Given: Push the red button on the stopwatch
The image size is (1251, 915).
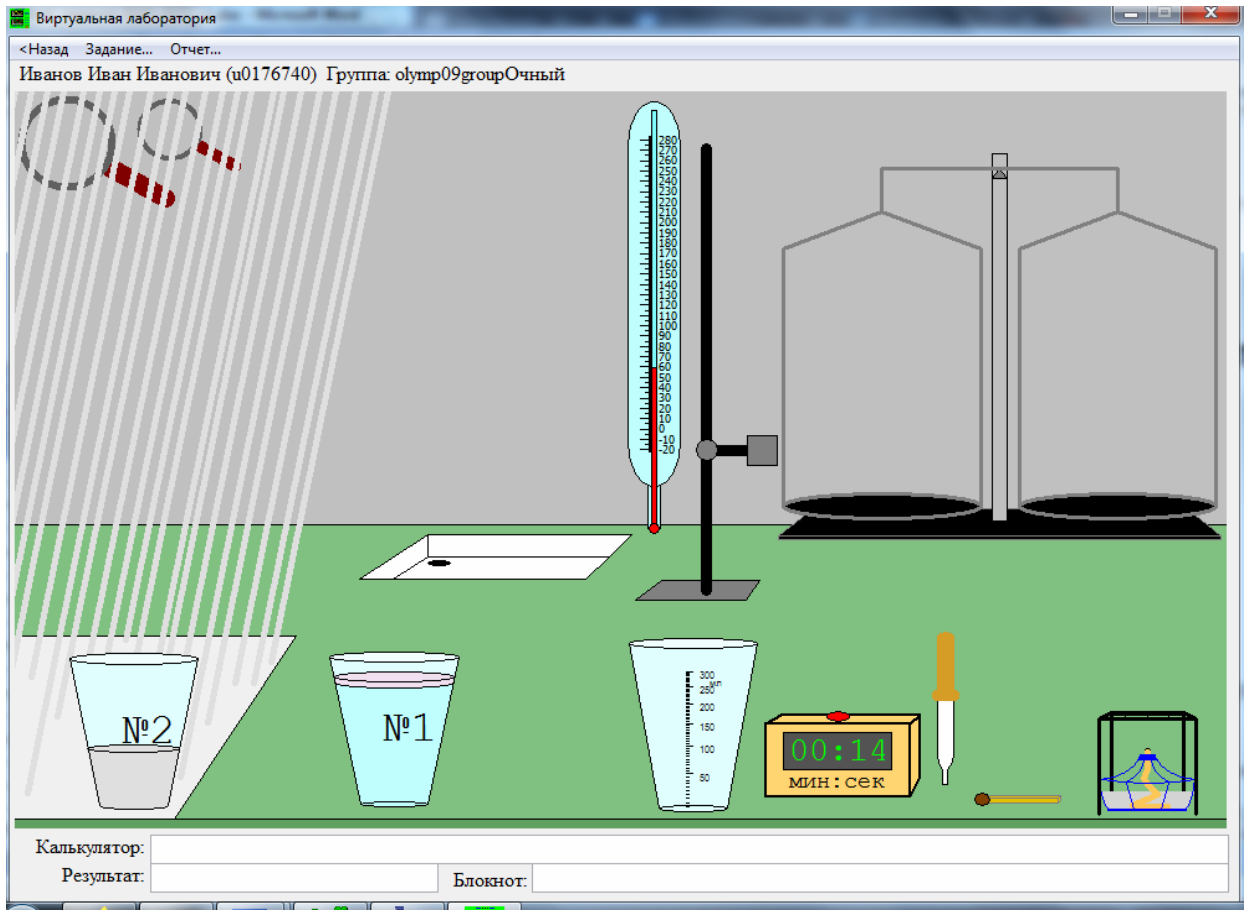Looking at the screenshot, I should (838, 716).
